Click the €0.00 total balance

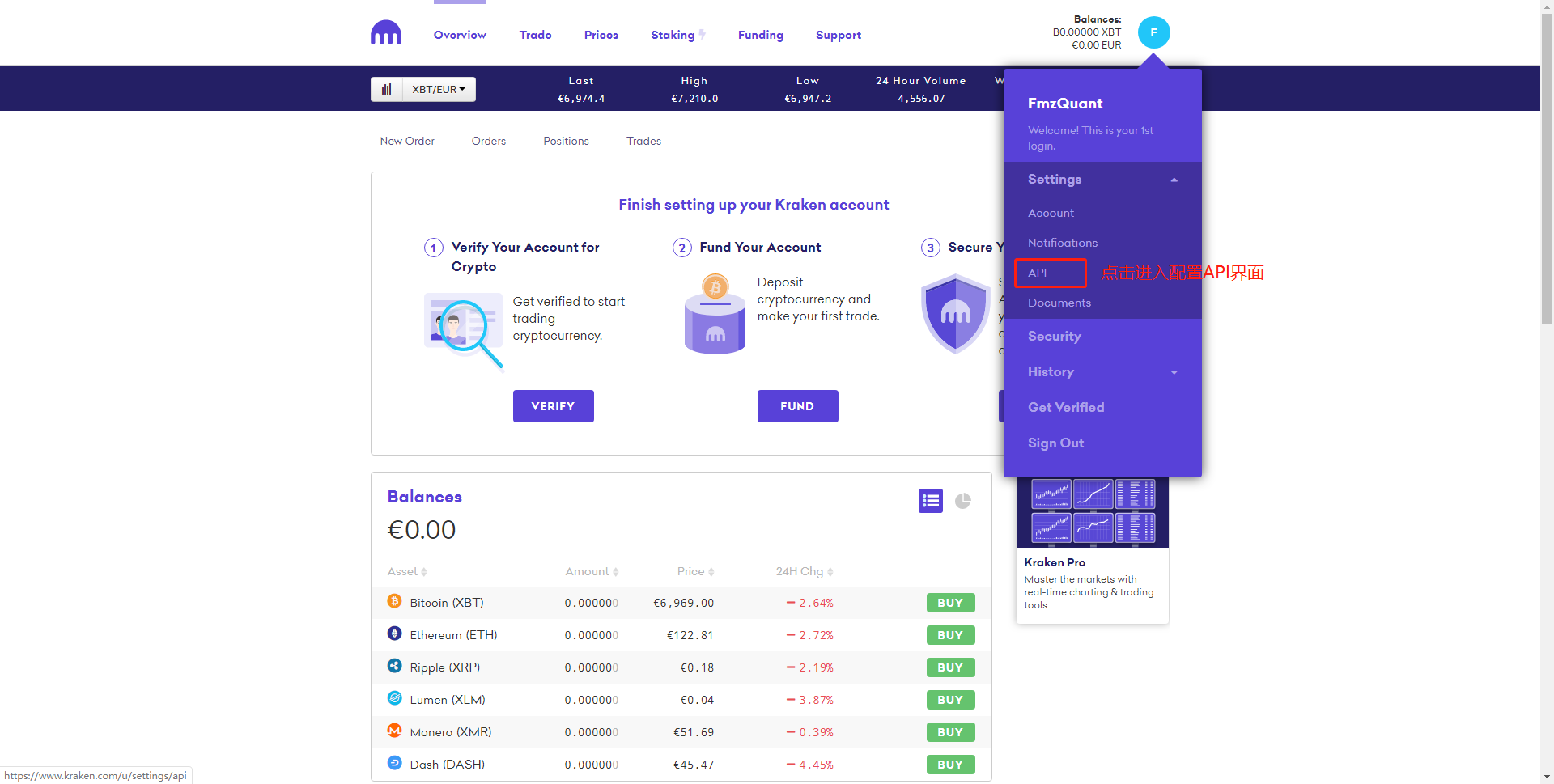pos(422,530)
